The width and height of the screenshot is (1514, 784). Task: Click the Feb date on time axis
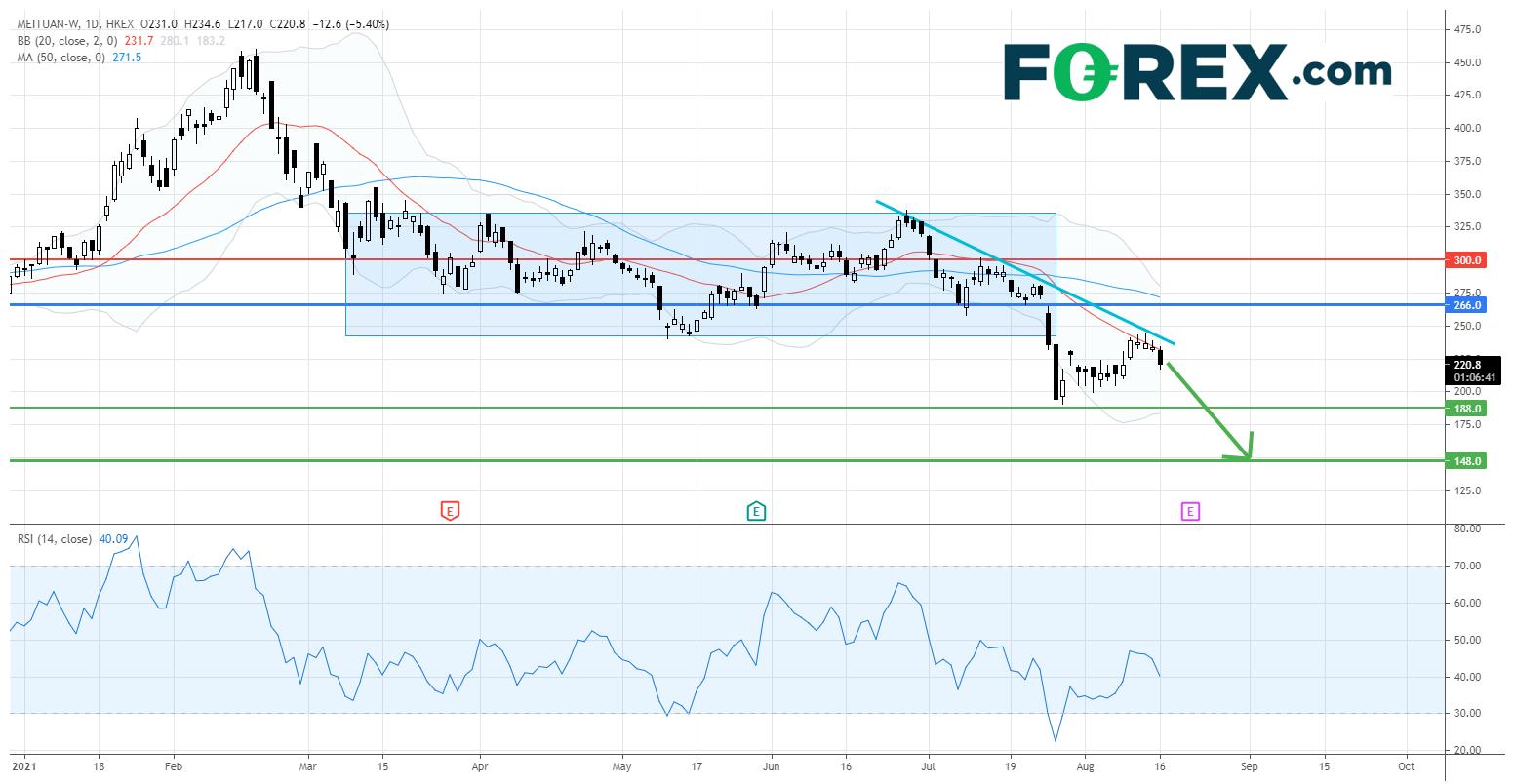[x=172, y=768]
